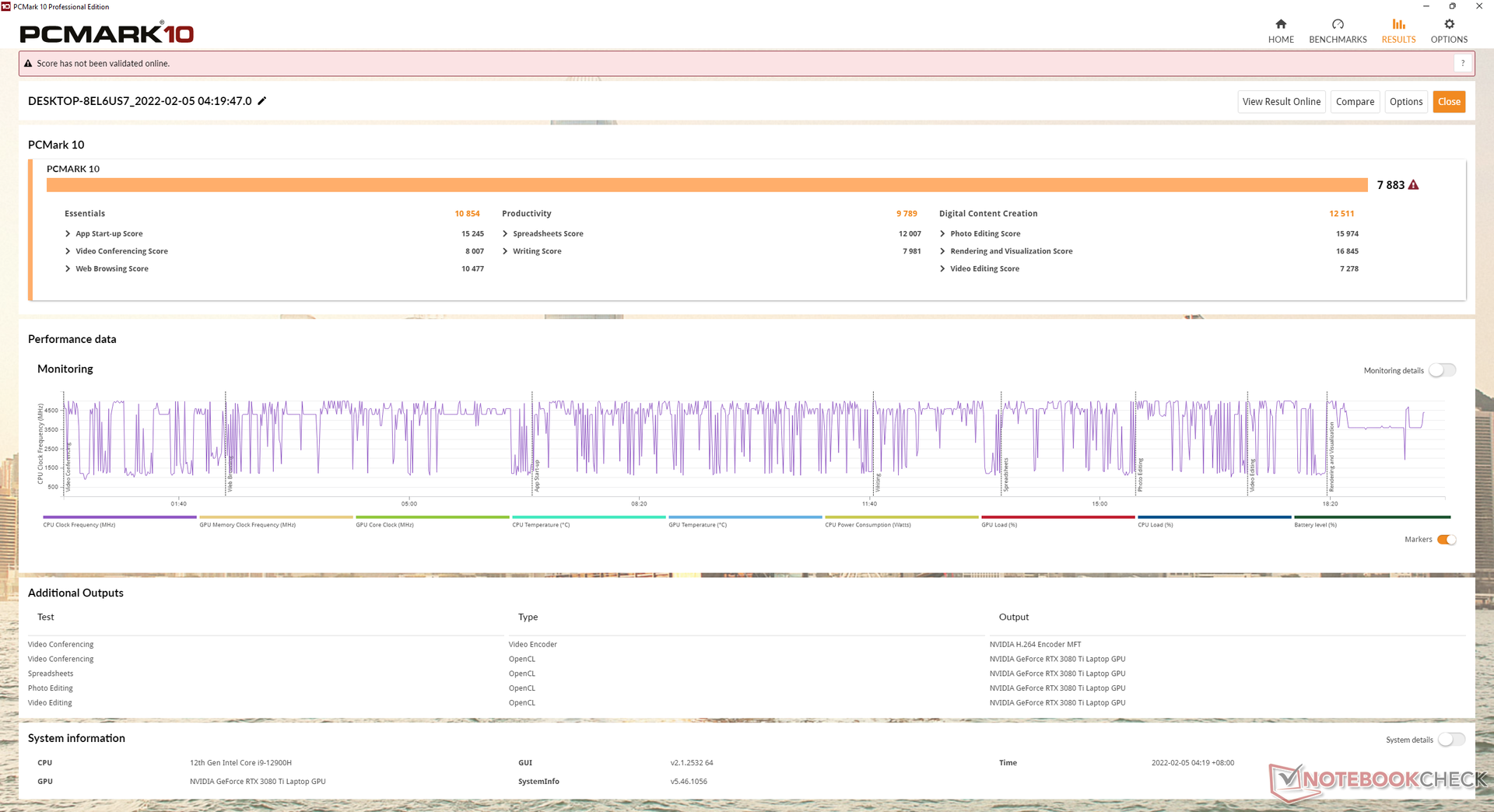This screenshot has width=1494, height=812.
Task: Open the result Options button
Action: (x=1406, y=102)
